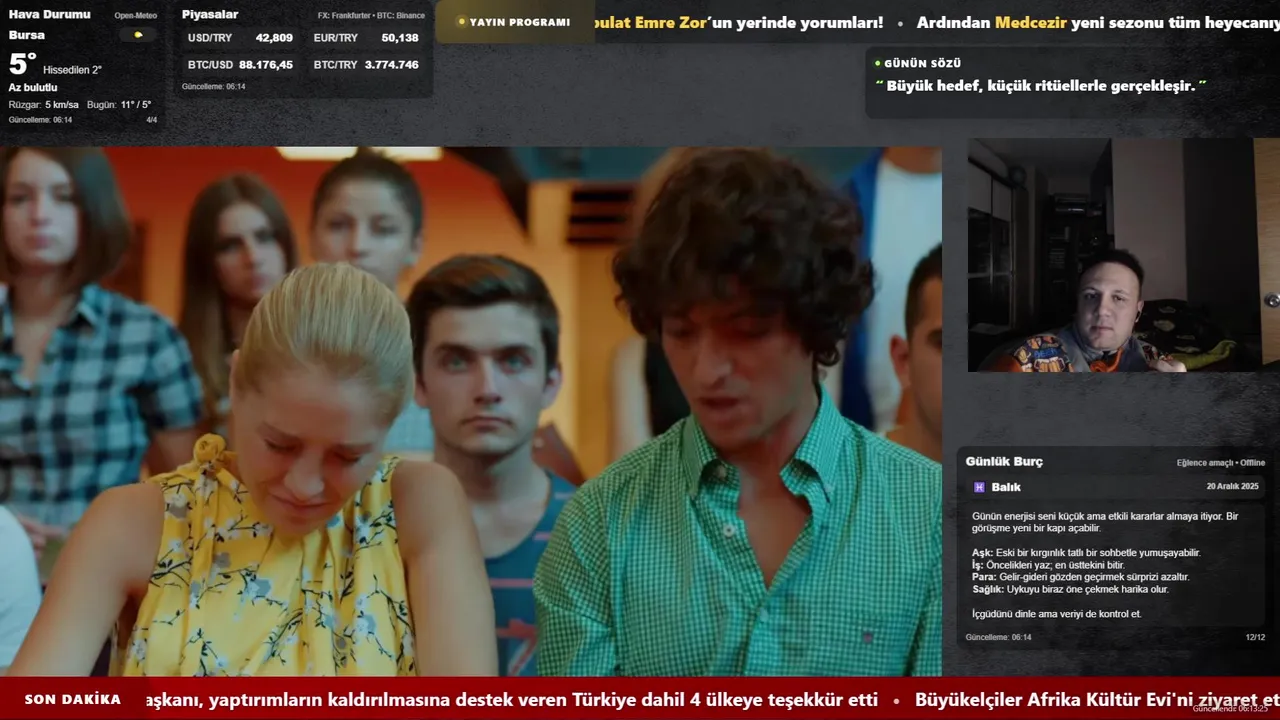Image resolution: width=1280 pixels, height=720 pixels.
Task: Click the İçgüdünü dinle advice line
Action: tap(1056, 614)
